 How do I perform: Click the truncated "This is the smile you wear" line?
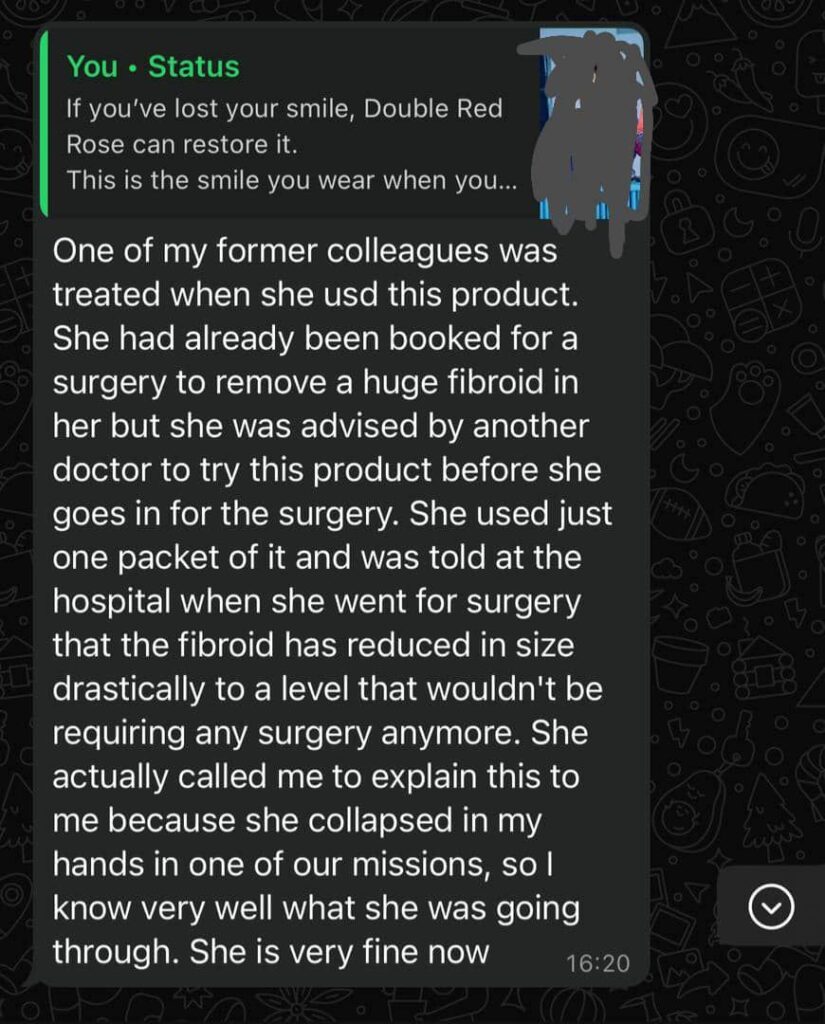[x=289, y=181]
